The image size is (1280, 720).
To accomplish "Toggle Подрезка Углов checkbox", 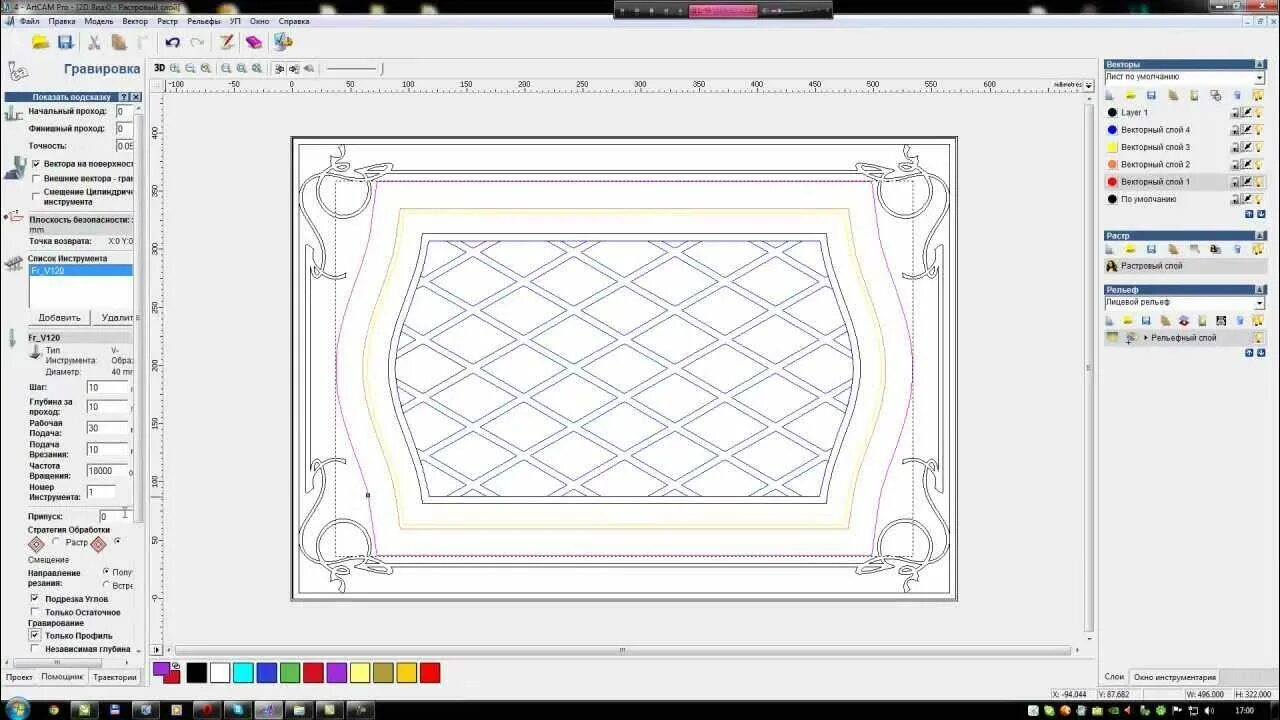I will [x=35, y=598].
